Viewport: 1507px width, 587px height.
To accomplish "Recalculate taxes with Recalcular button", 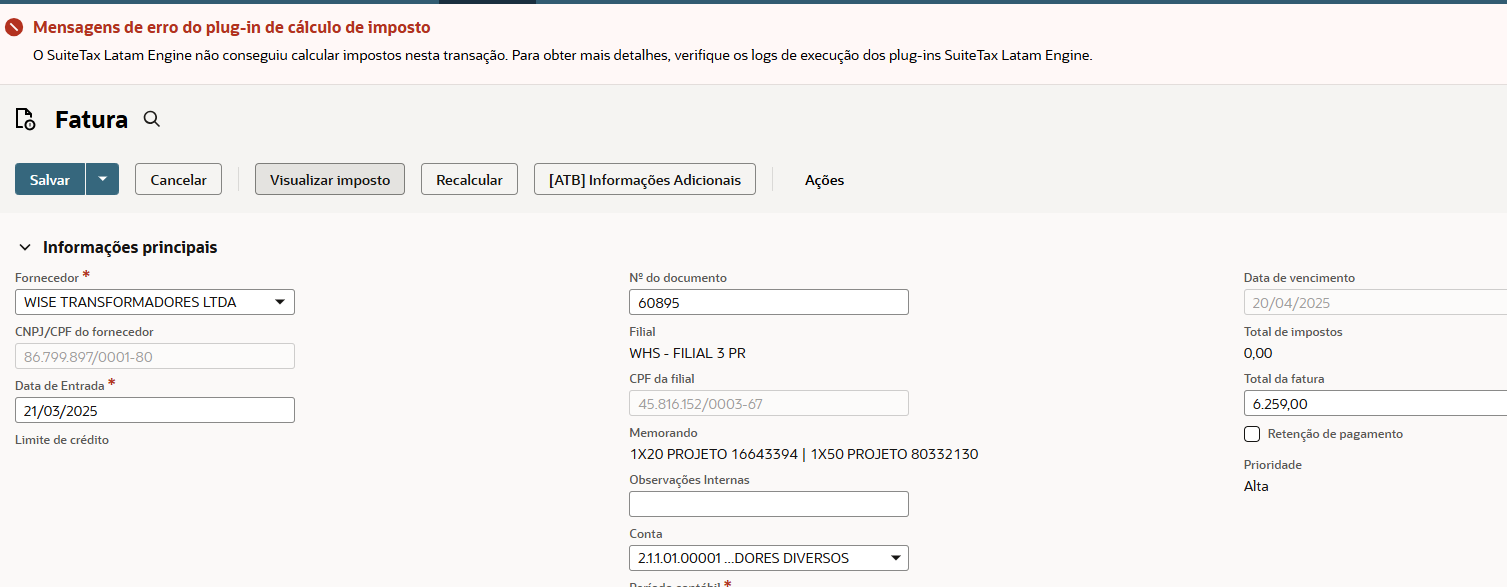I will 469,180.
